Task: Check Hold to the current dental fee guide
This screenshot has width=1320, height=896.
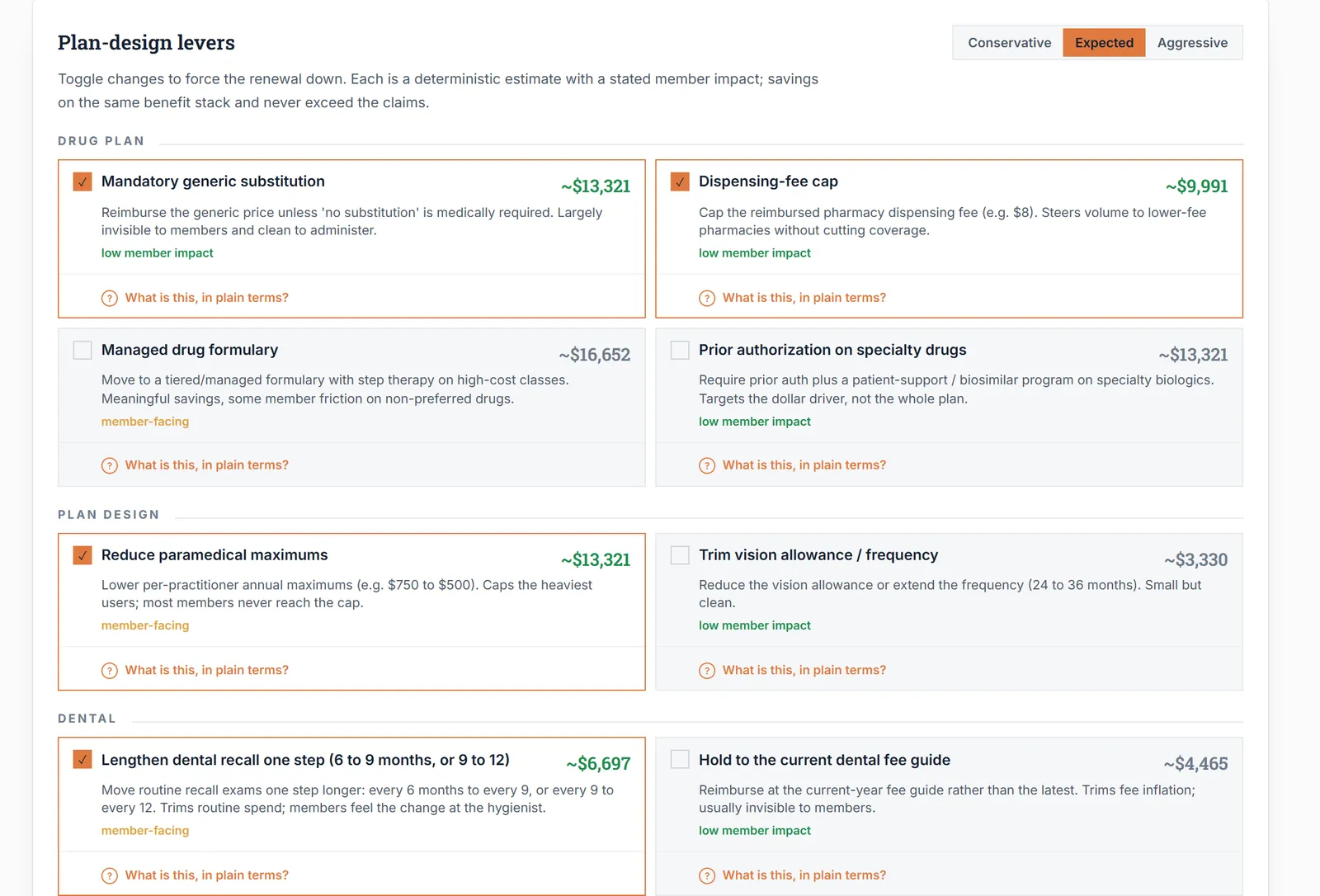Action: [680, 760]
